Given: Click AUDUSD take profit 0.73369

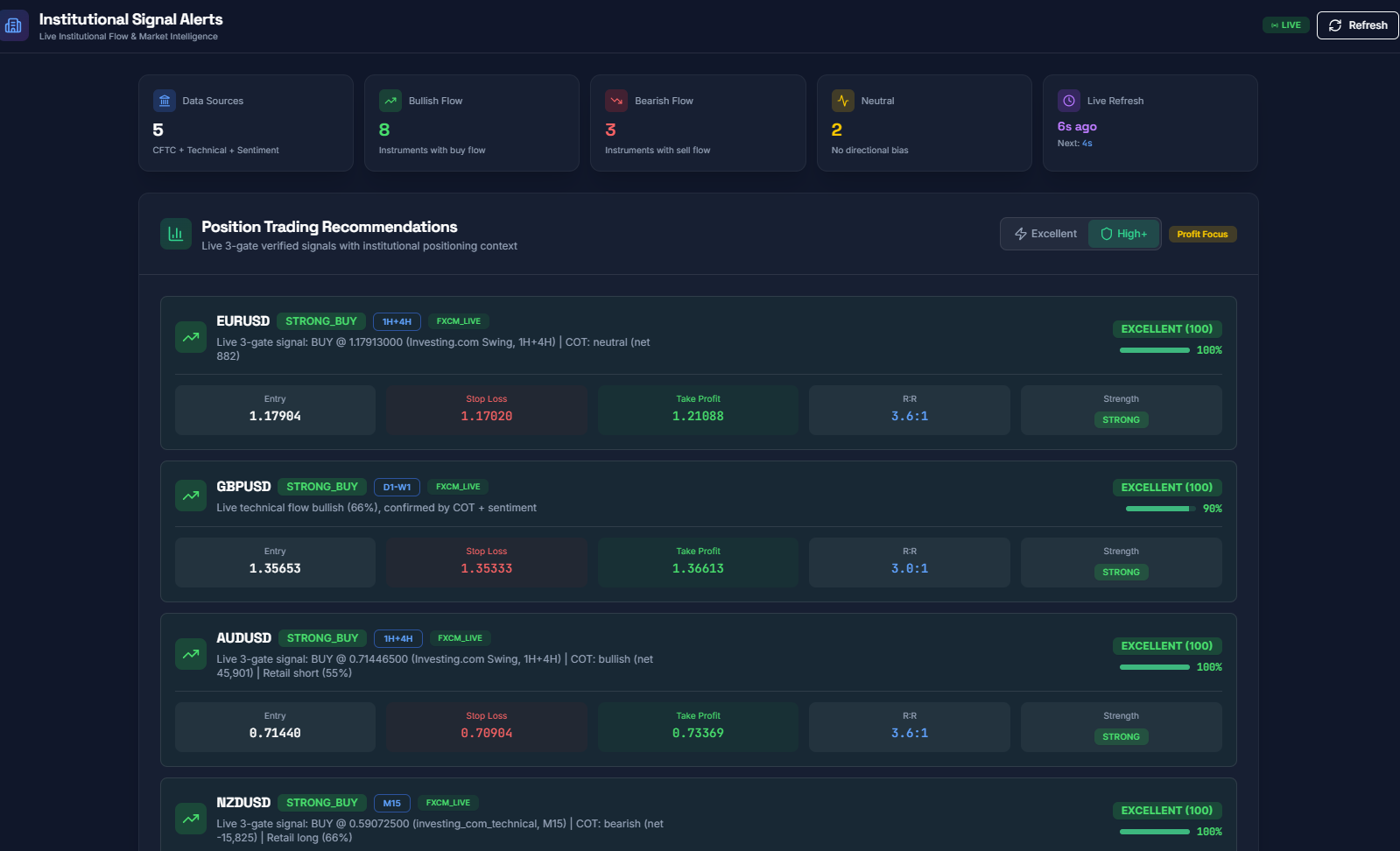Looking at the screenshot, I should point(698,733).
